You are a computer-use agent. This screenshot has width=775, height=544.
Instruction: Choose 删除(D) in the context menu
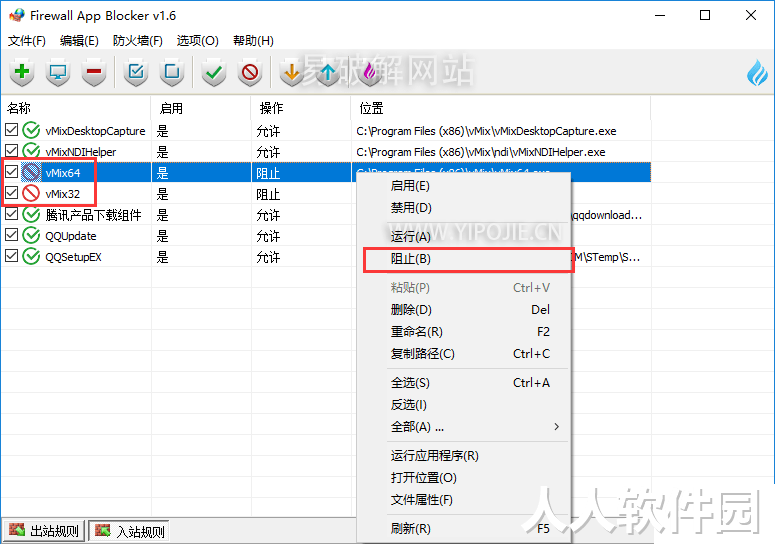tap(464, 310)
